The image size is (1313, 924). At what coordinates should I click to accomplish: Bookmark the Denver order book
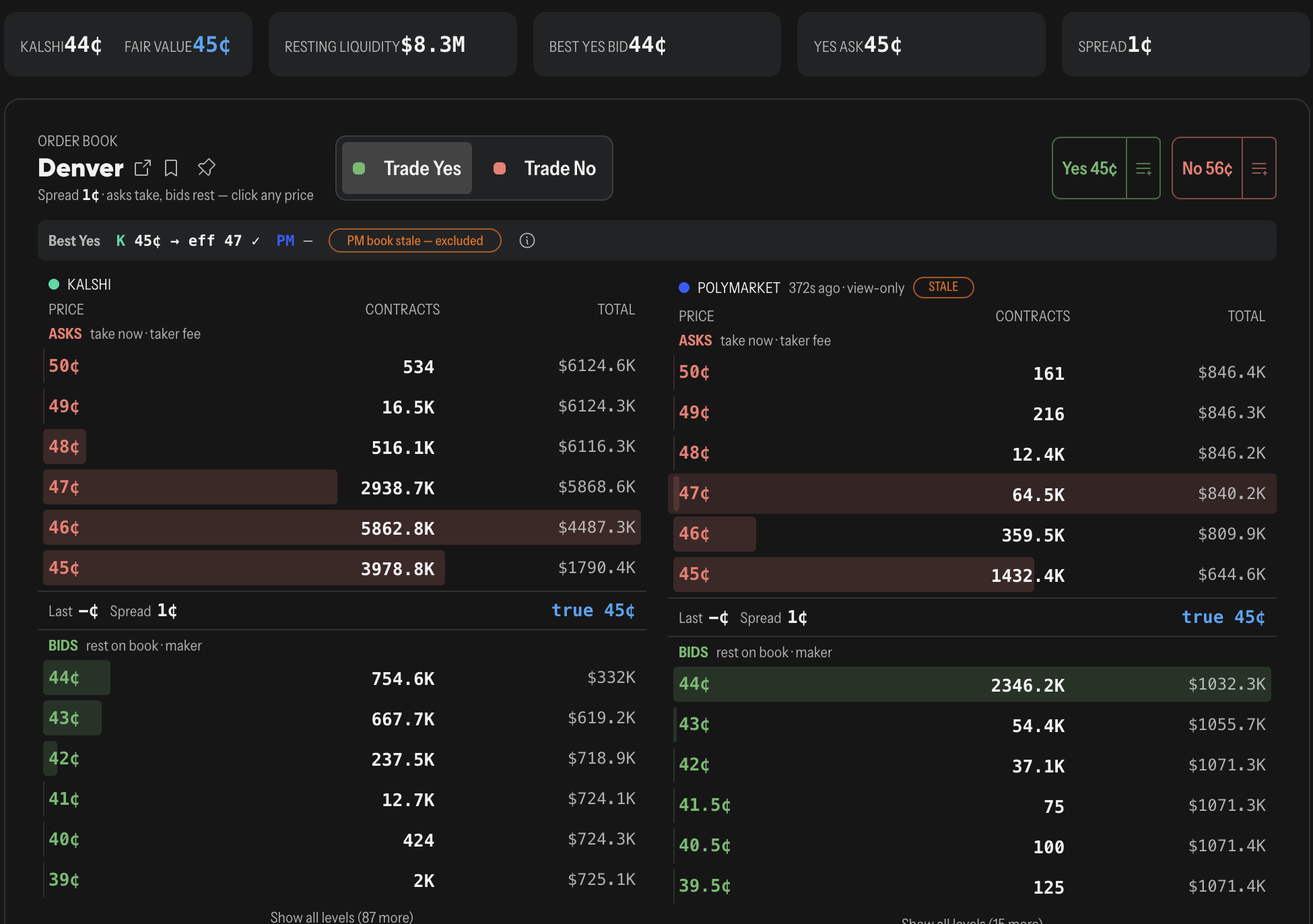click(x=171, y=168)
